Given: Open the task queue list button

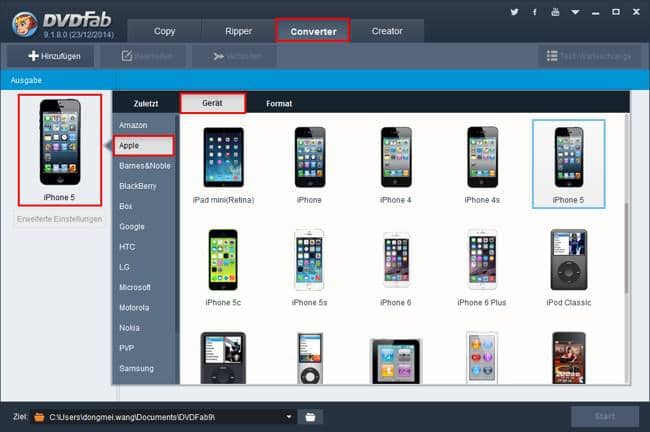Looking at the screenshot, I should (589, 56).
